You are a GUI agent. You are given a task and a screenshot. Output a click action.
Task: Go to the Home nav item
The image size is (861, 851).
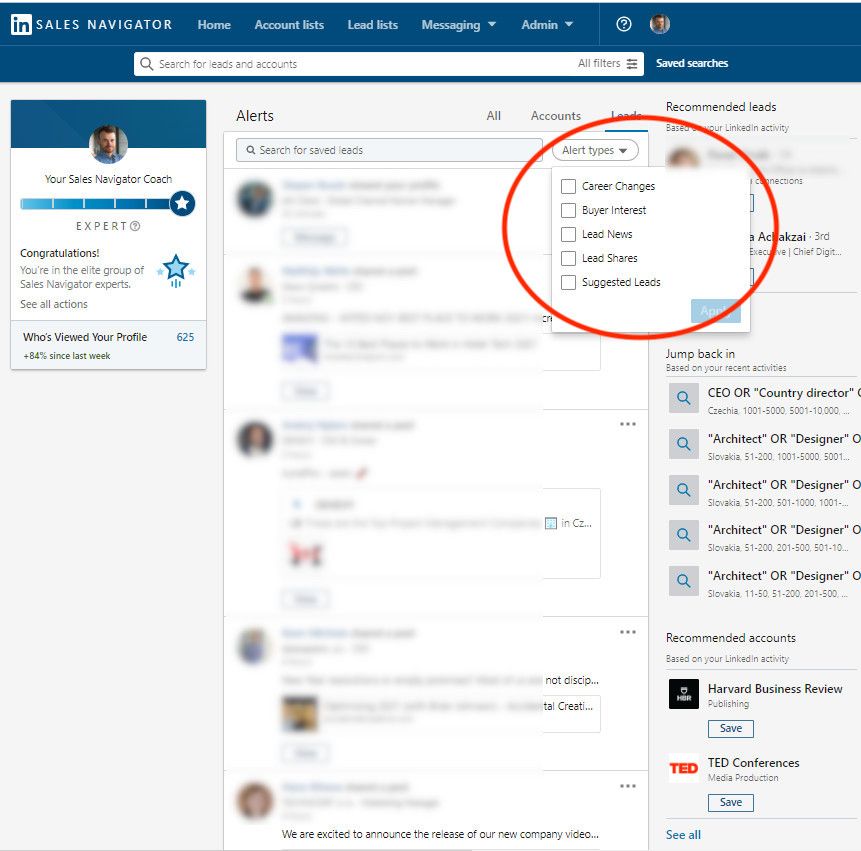click(214, 25)
